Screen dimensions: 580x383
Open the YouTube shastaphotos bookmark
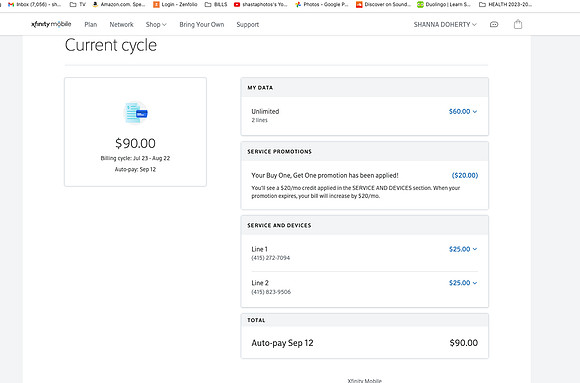pyautogui.click(x=260, y=4)
